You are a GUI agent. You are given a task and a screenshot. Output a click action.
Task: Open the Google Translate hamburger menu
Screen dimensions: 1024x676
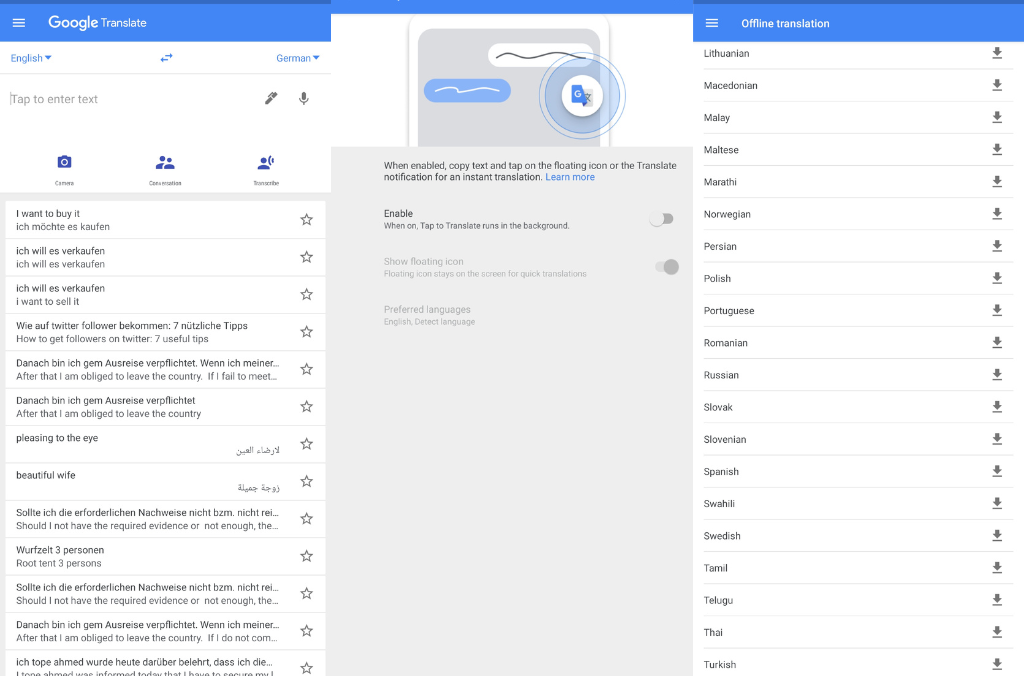[x=19, y=23]
